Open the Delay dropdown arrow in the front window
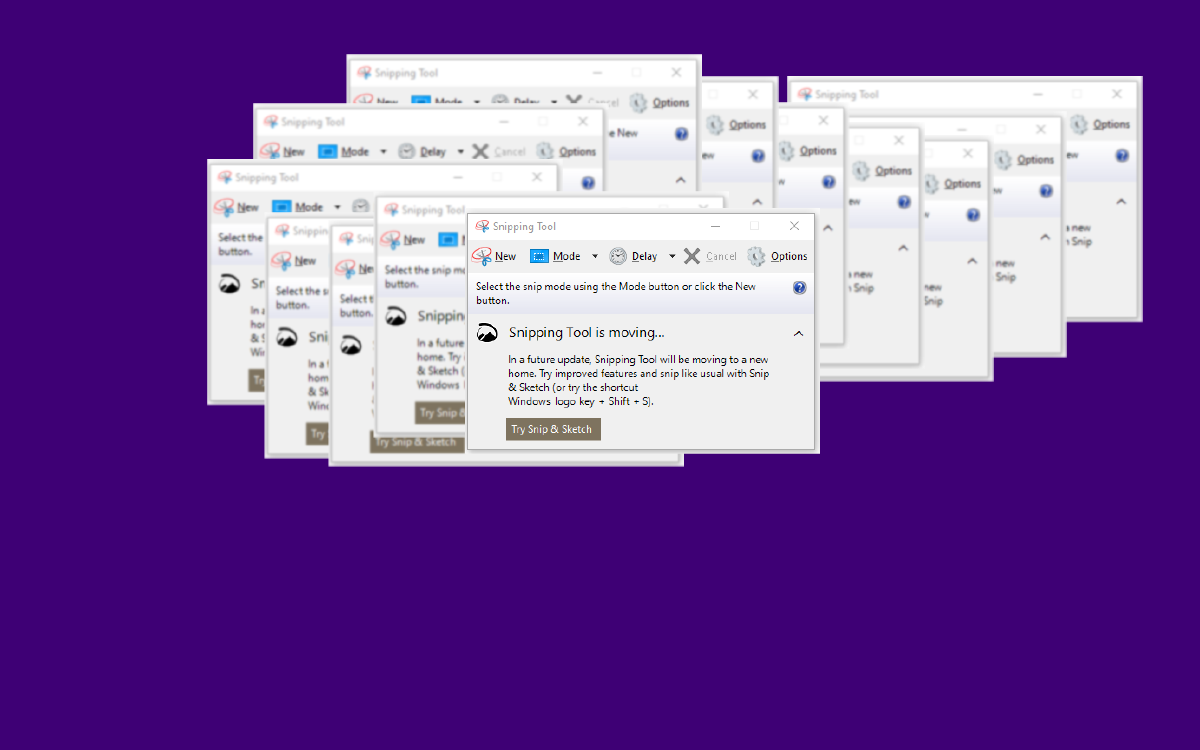Screen dimensions: 1200x750 (672, 256)
